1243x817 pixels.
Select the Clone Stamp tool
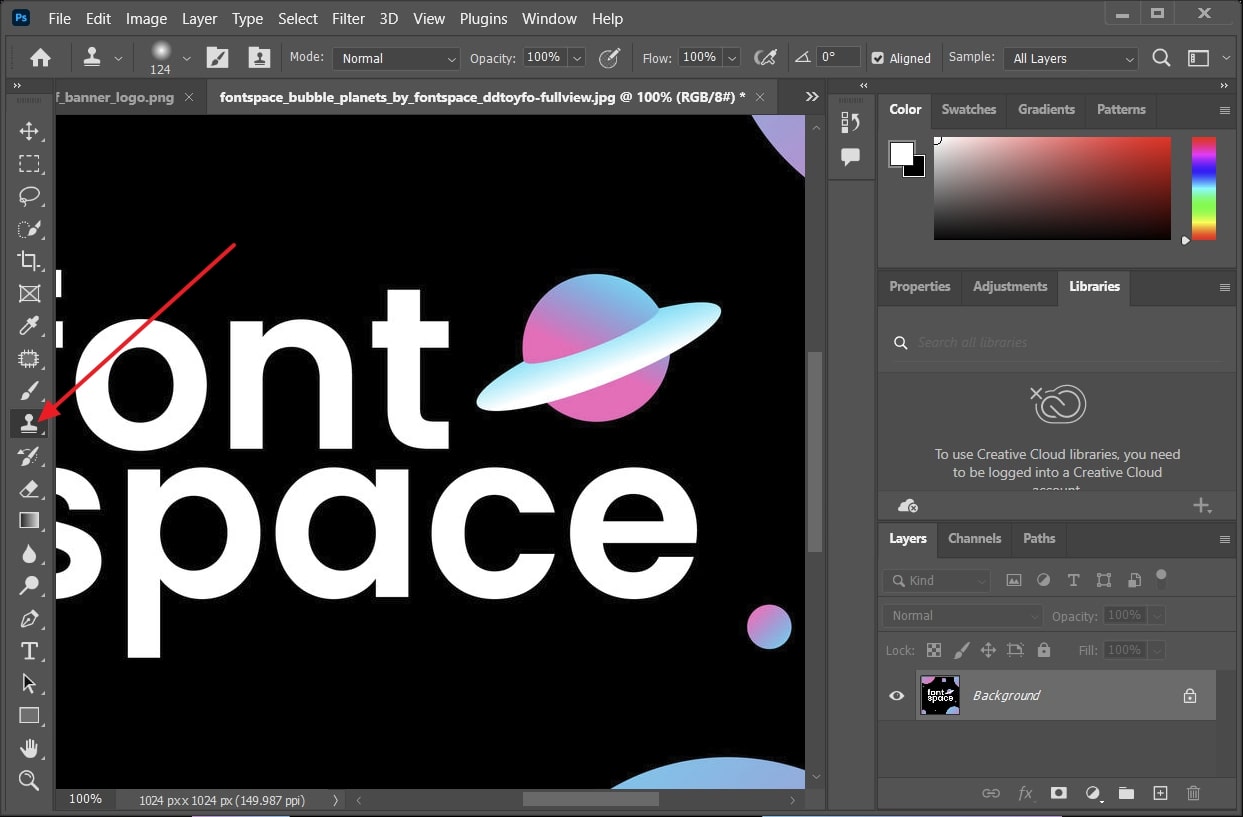(x=29, y=423)
